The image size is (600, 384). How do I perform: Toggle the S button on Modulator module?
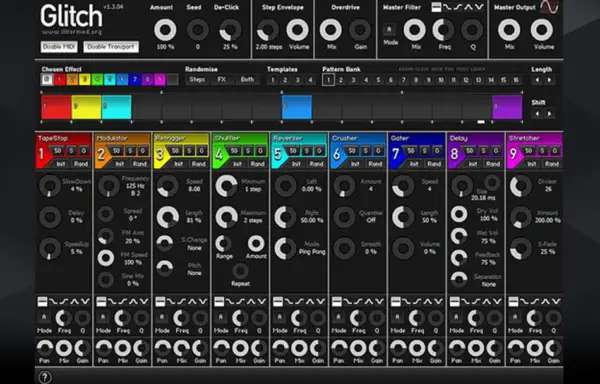pos(130,151)
